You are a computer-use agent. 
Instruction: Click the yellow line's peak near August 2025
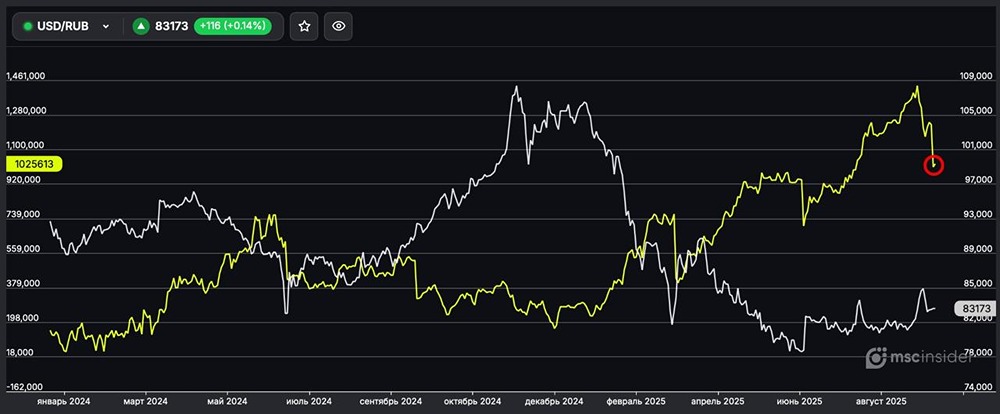pos(917,87)
